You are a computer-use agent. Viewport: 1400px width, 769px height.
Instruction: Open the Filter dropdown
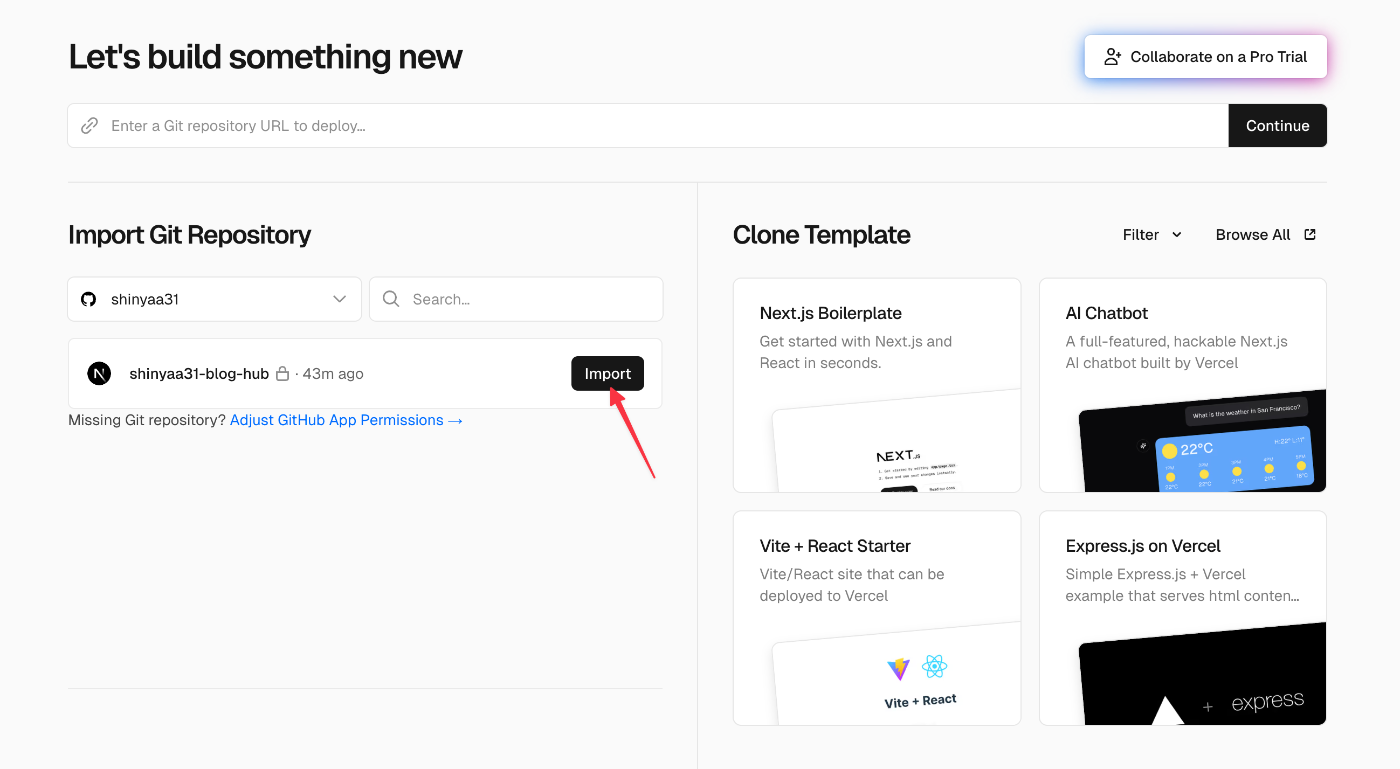tap(1152, 235)
